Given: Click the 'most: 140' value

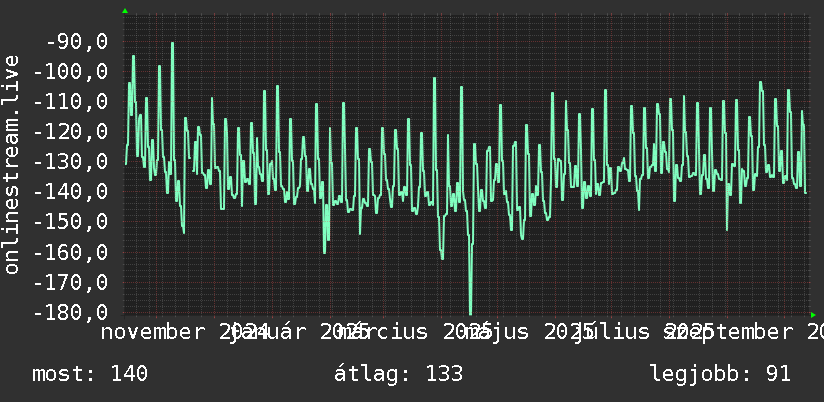Looking at the screenshot, I should pos(90,374).
